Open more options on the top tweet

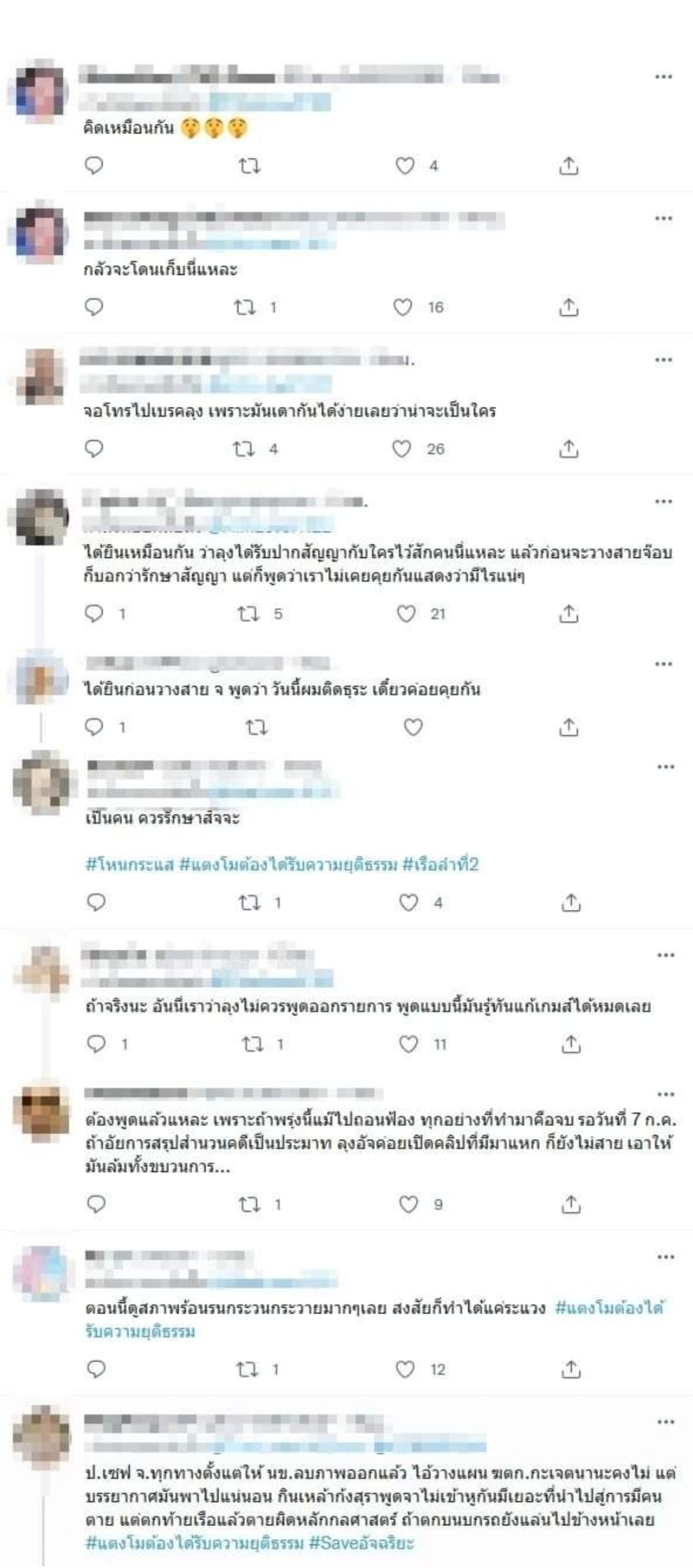(664, 76)
